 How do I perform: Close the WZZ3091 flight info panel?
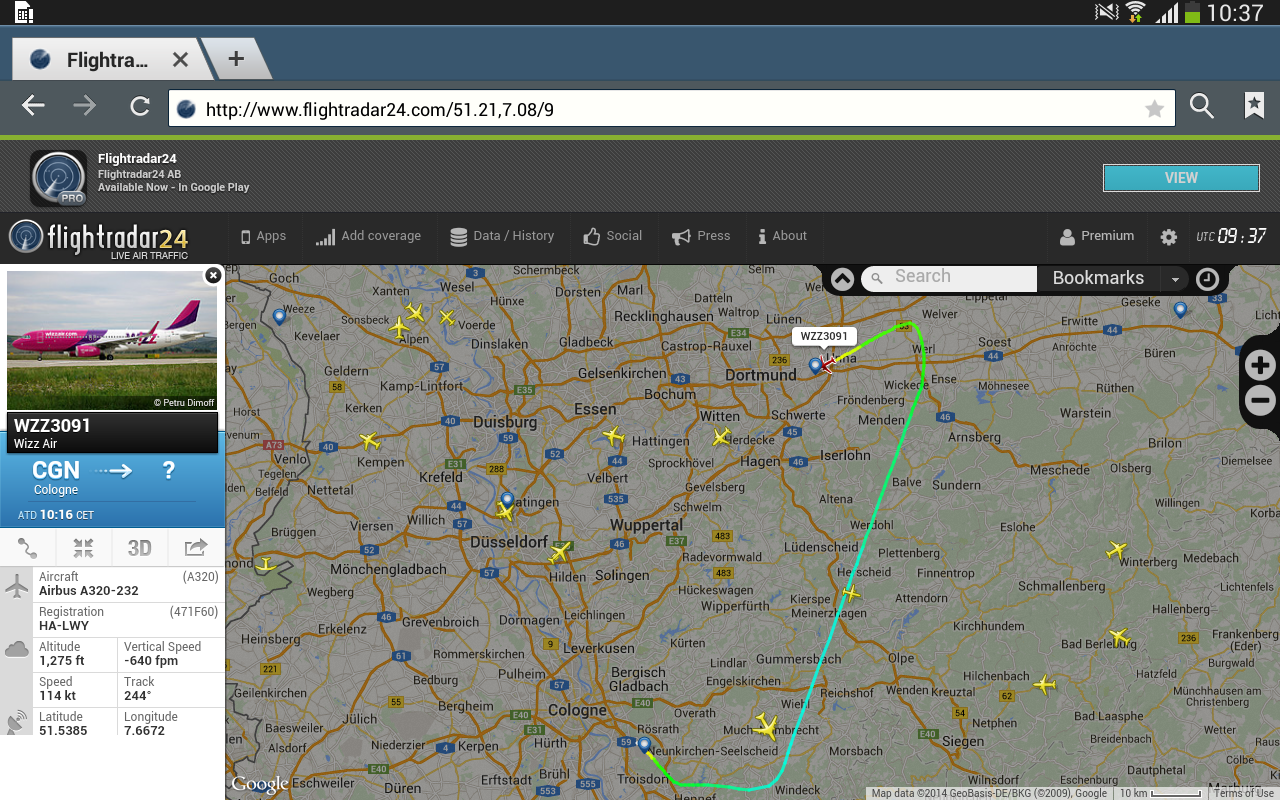point(212,275)
